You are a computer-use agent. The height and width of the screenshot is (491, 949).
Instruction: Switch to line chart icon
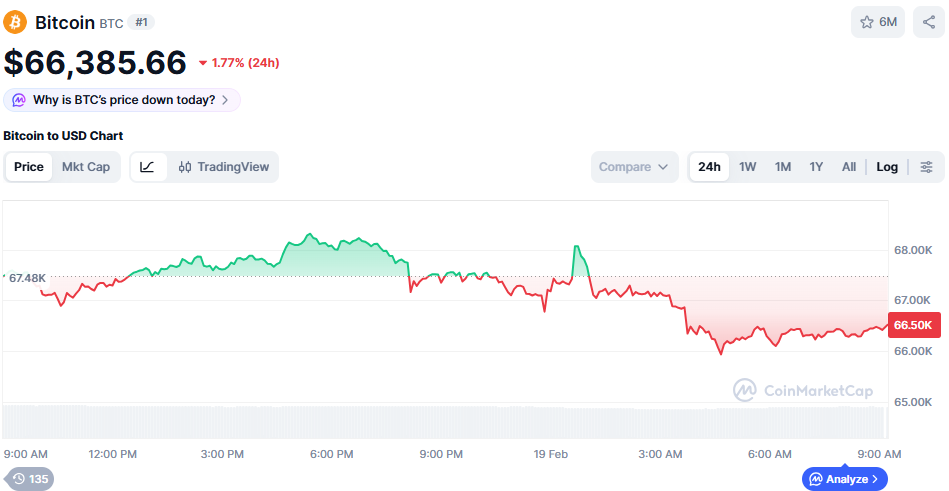coord(148,167)
